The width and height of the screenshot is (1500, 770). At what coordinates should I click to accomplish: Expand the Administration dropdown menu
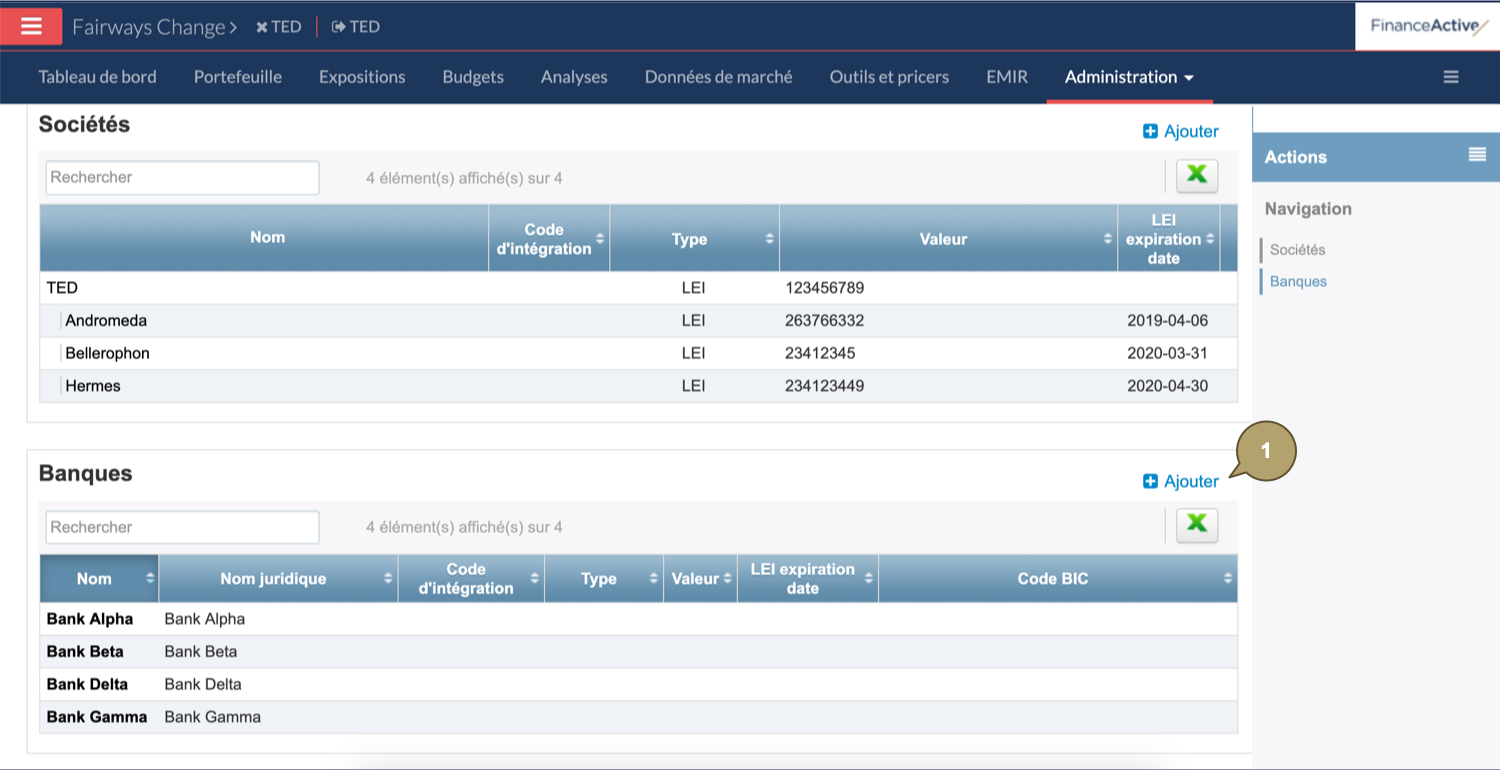coord(1129,77)
